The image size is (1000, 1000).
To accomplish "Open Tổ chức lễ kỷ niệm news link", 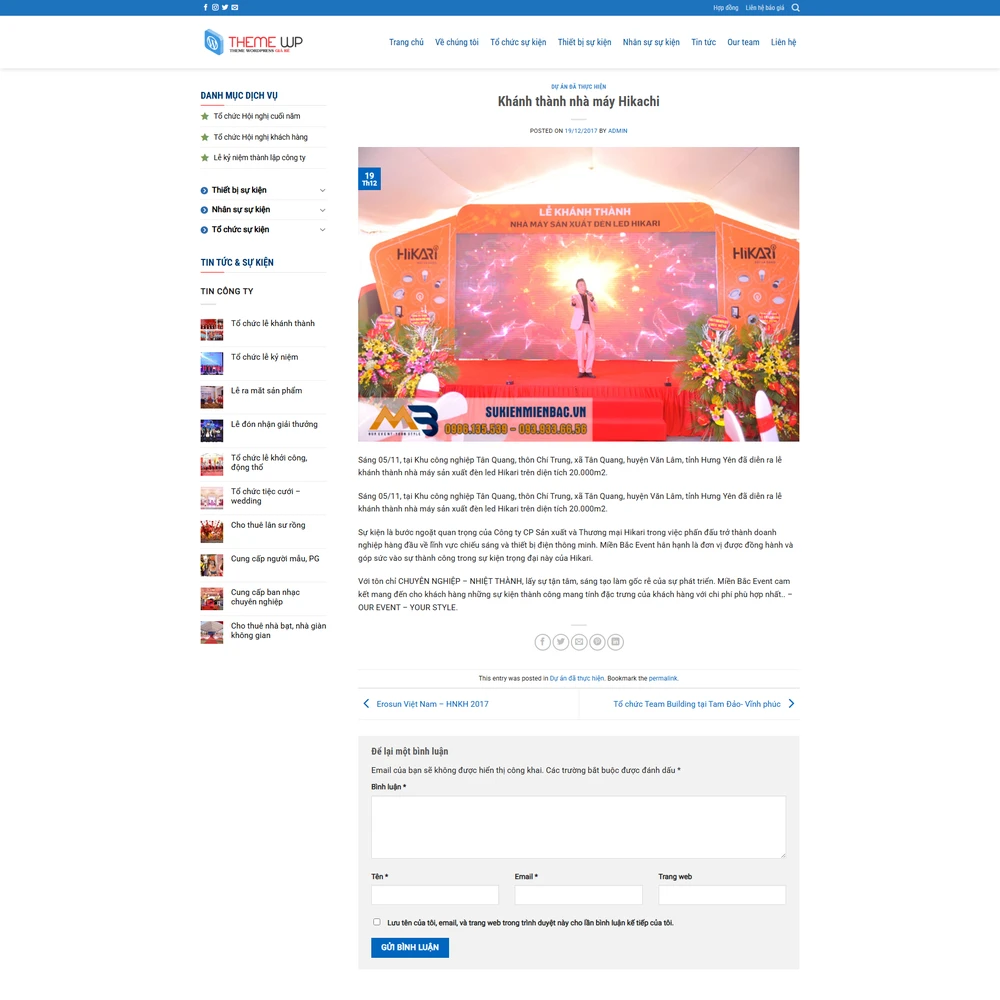I will point(264,357).
